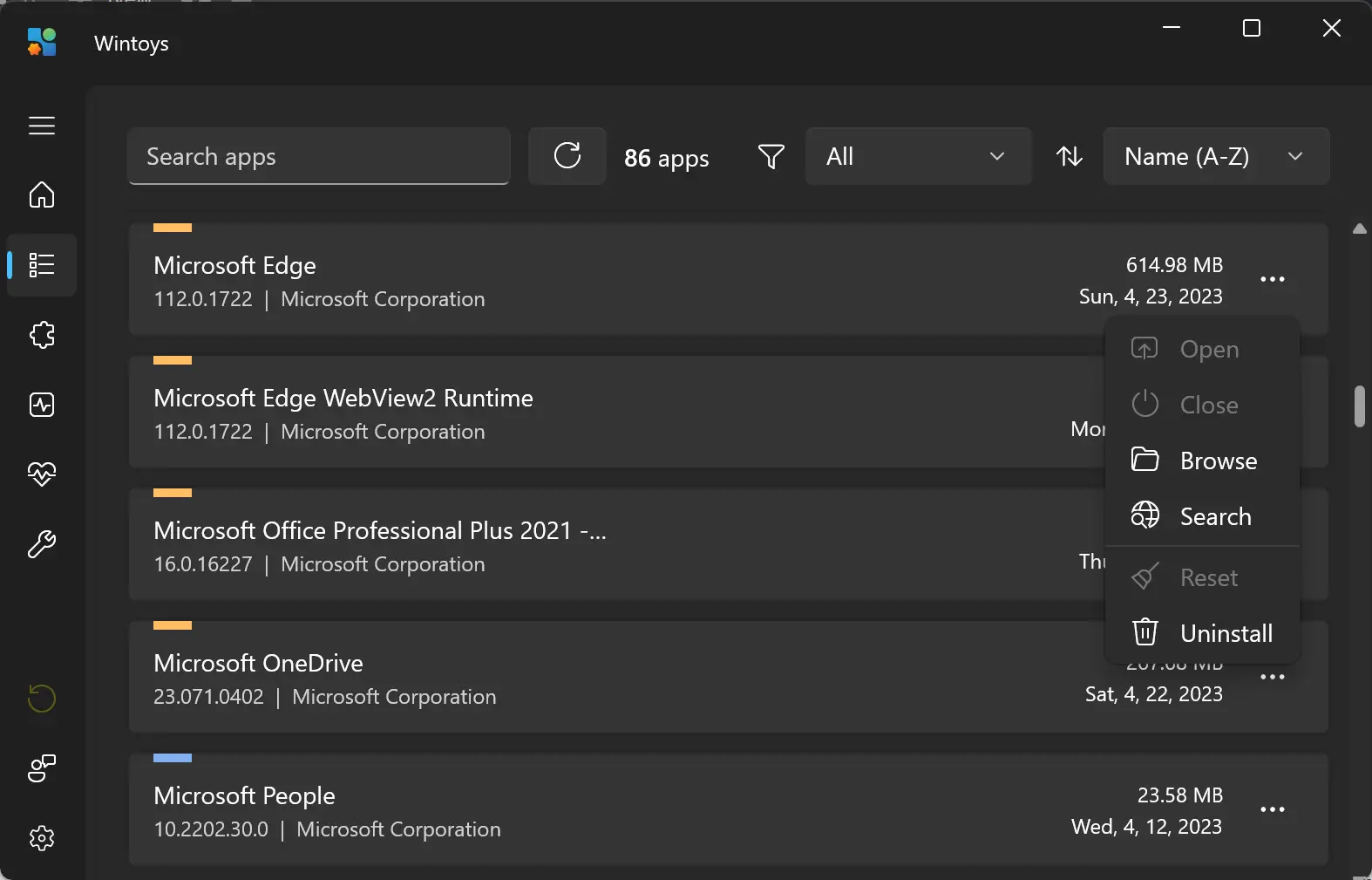Expand the All filter dropdown

click(x=917, y=156)
